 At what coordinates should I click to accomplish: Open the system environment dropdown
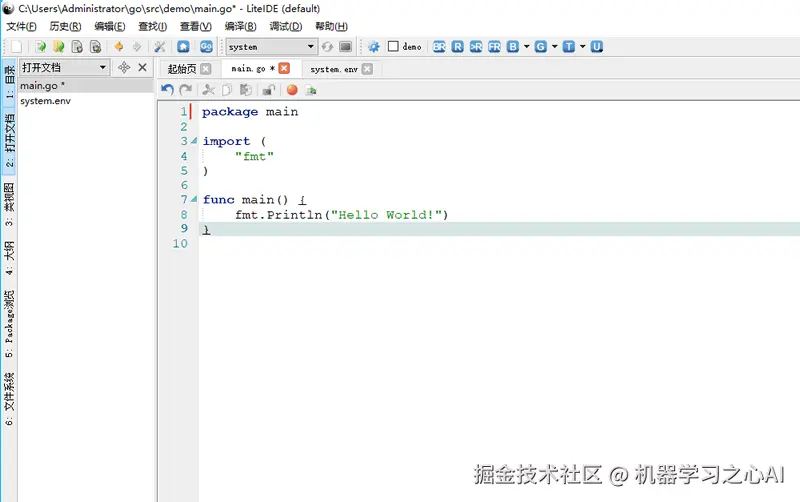(x=271, y=47)
